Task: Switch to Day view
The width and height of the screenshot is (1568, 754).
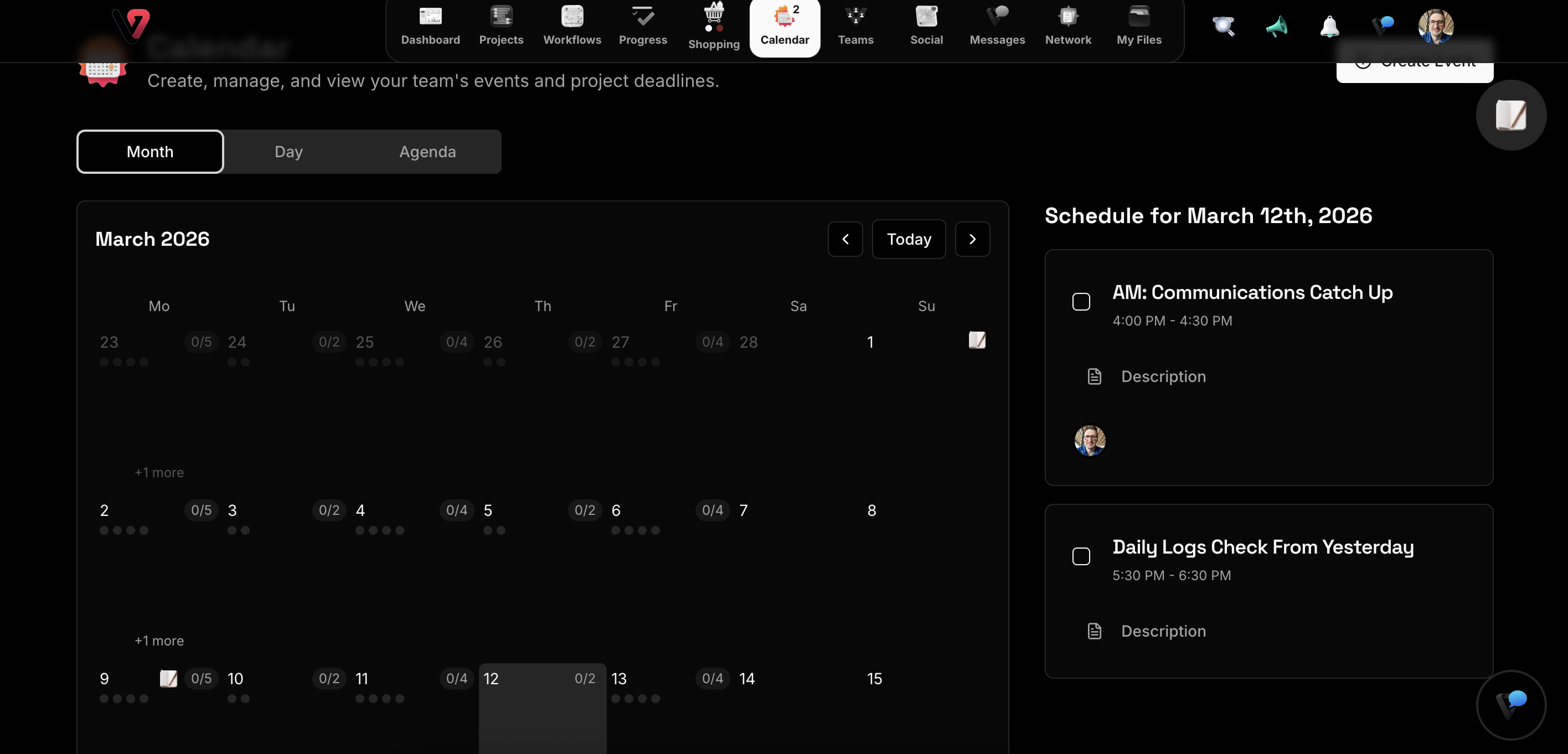Action: pos(288,152)
